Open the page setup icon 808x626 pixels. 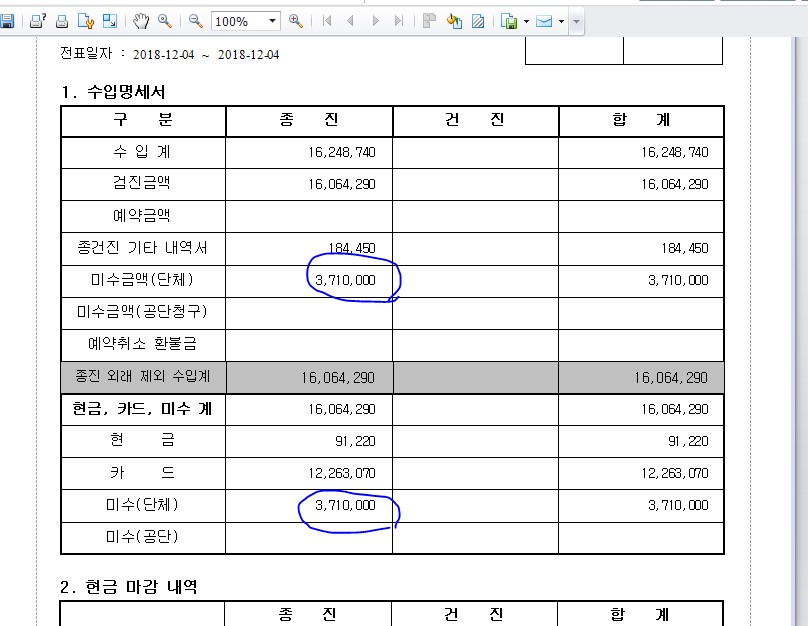click(86, 21)
